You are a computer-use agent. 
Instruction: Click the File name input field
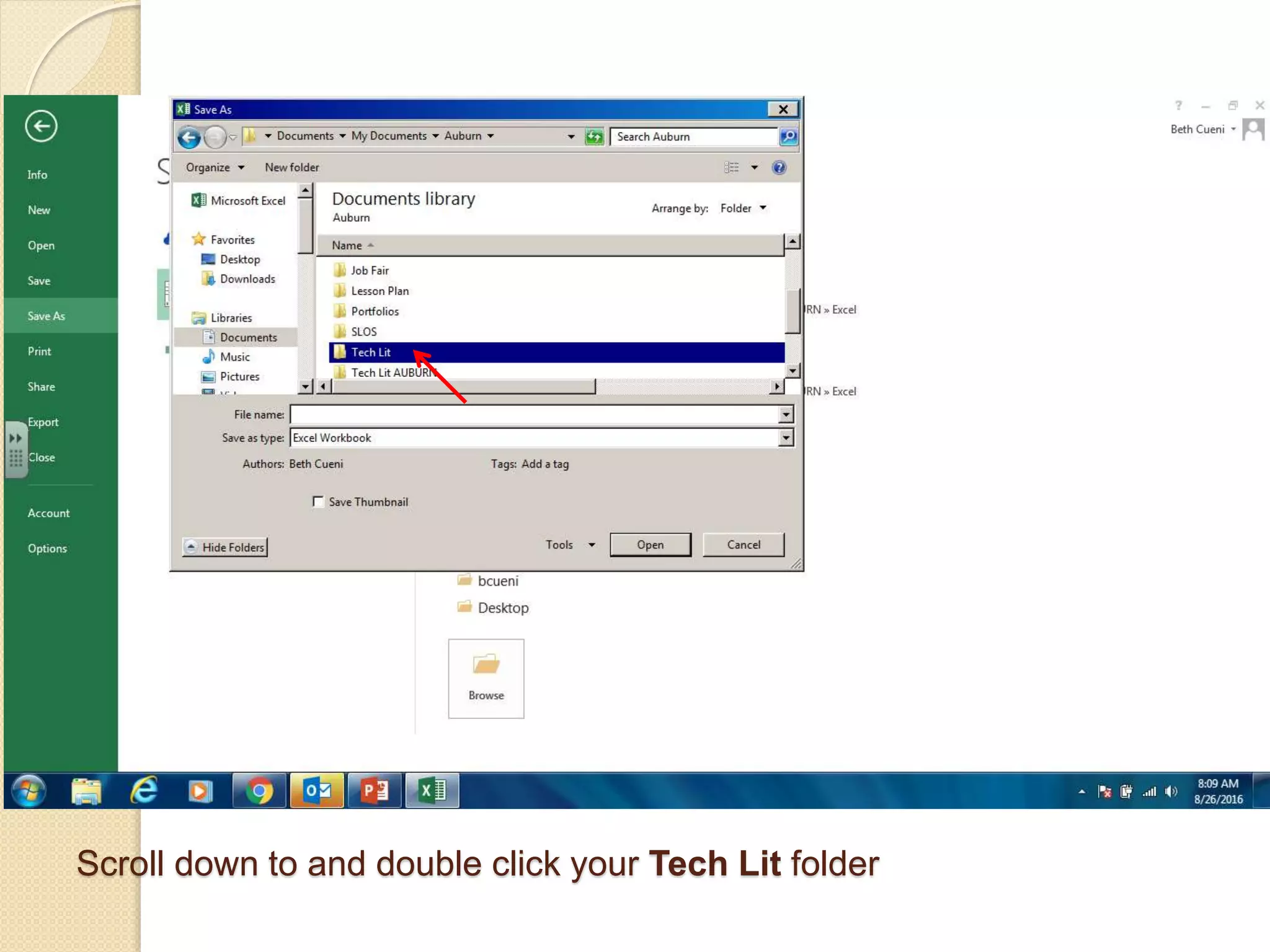535,415
